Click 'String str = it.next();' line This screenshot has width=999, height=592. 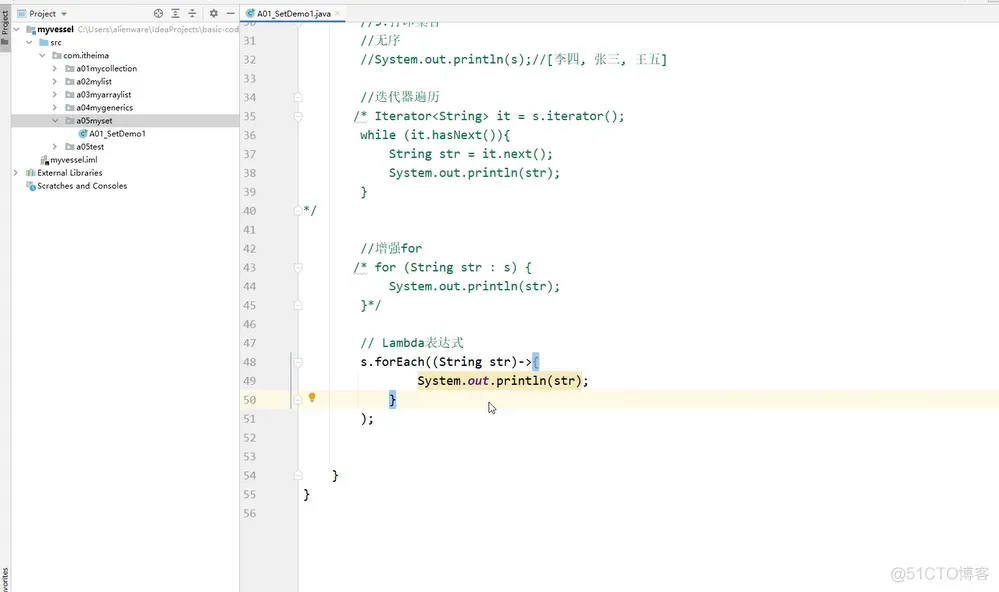coord(471,154)
